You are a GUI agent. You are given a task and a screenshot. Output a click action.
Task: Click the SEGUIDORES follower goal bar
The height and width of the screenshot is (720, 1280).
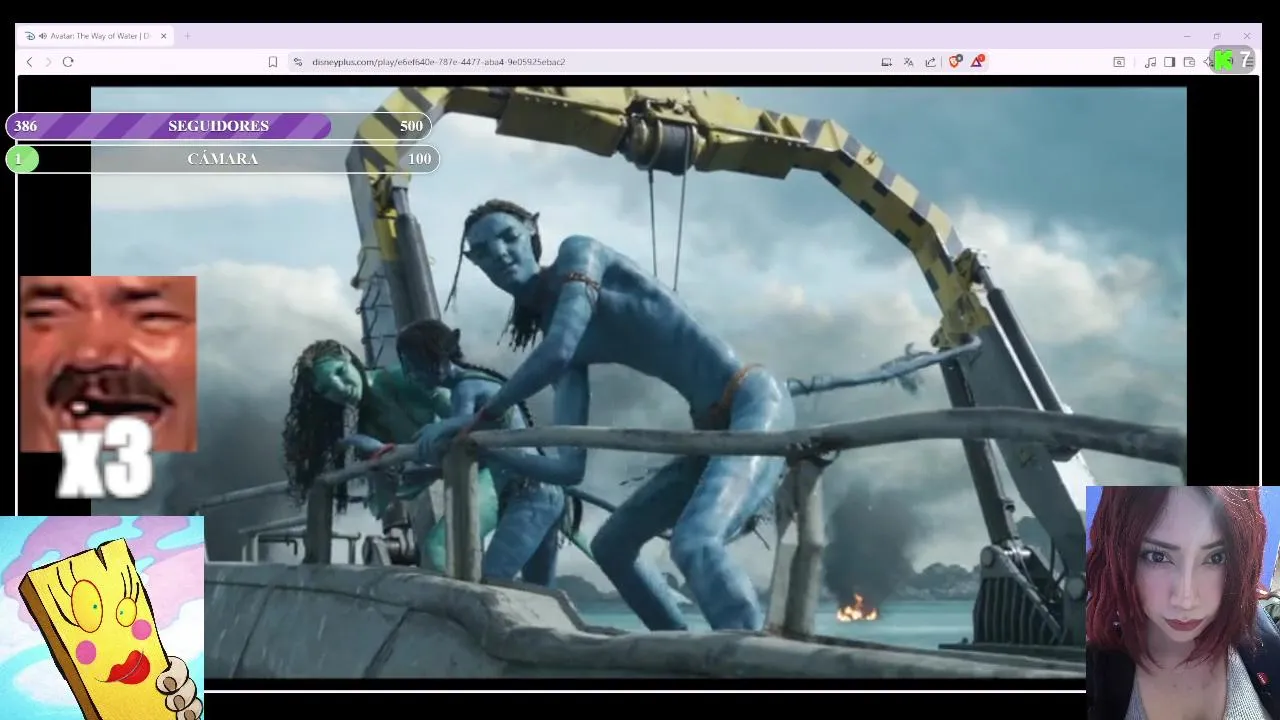tap(218, 126)
